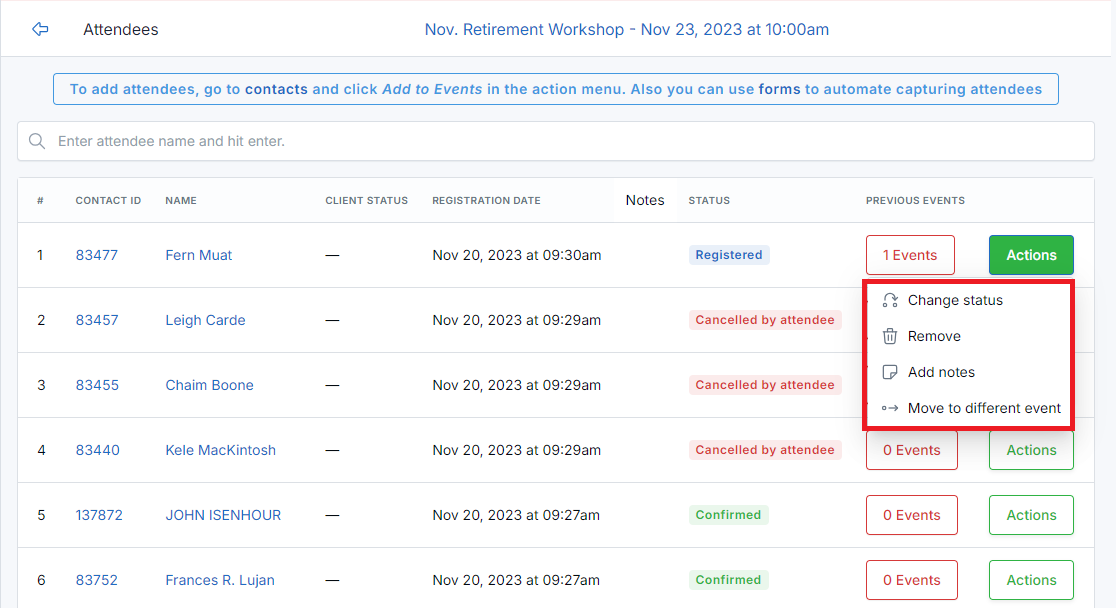Image resolution: width=1116 pixels, height=608 pixels.
Task: Open the contacts link in banner
Action: (276, 89)
